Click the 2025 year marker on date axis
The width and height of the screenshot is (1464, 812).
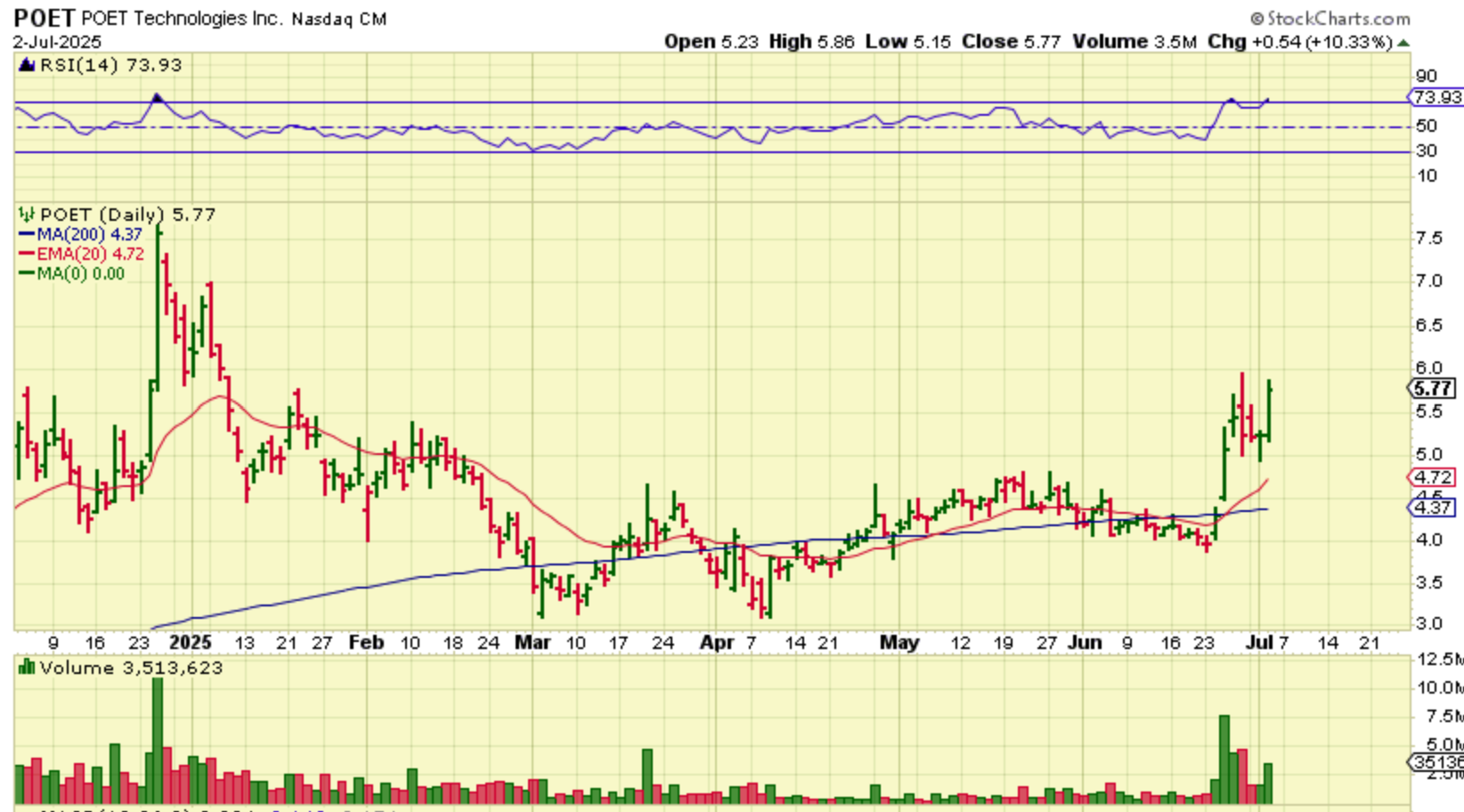coord(191,643)
